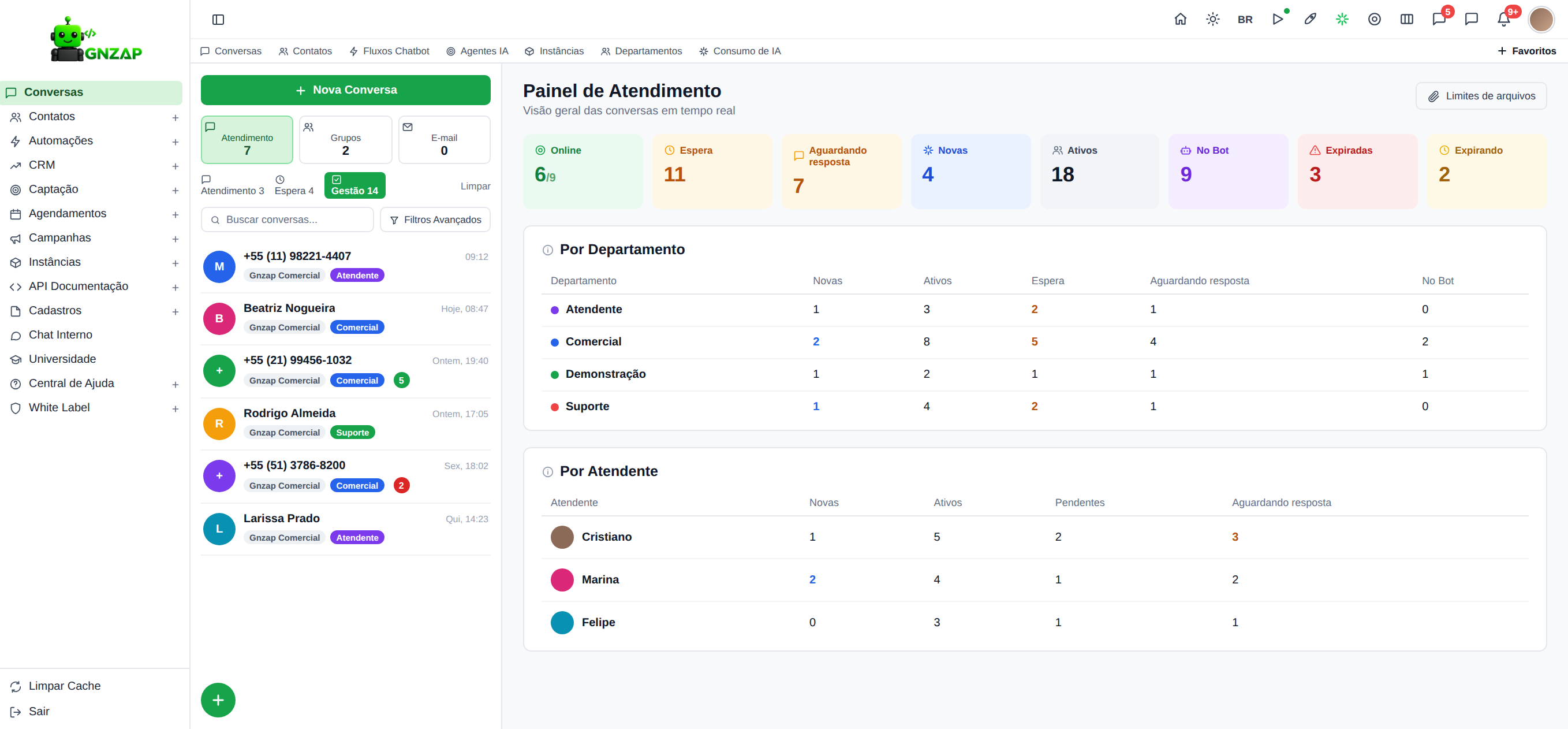This screenshot has width=1568, height=729.
Task: Clear filters with Limpar link
Action: point(475,187)
